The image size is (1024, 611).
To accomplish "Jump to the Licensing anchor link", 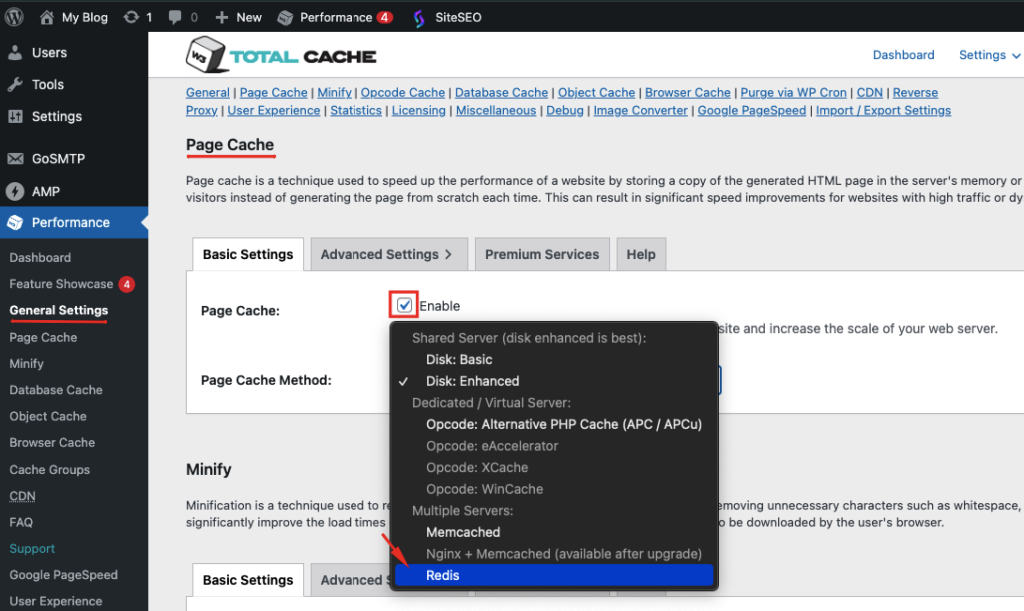I will (419, 110).
